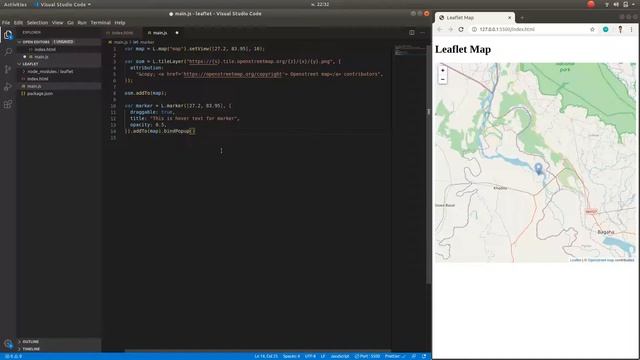Open the editor More Actions ellipsis

(x=422, y=33)
